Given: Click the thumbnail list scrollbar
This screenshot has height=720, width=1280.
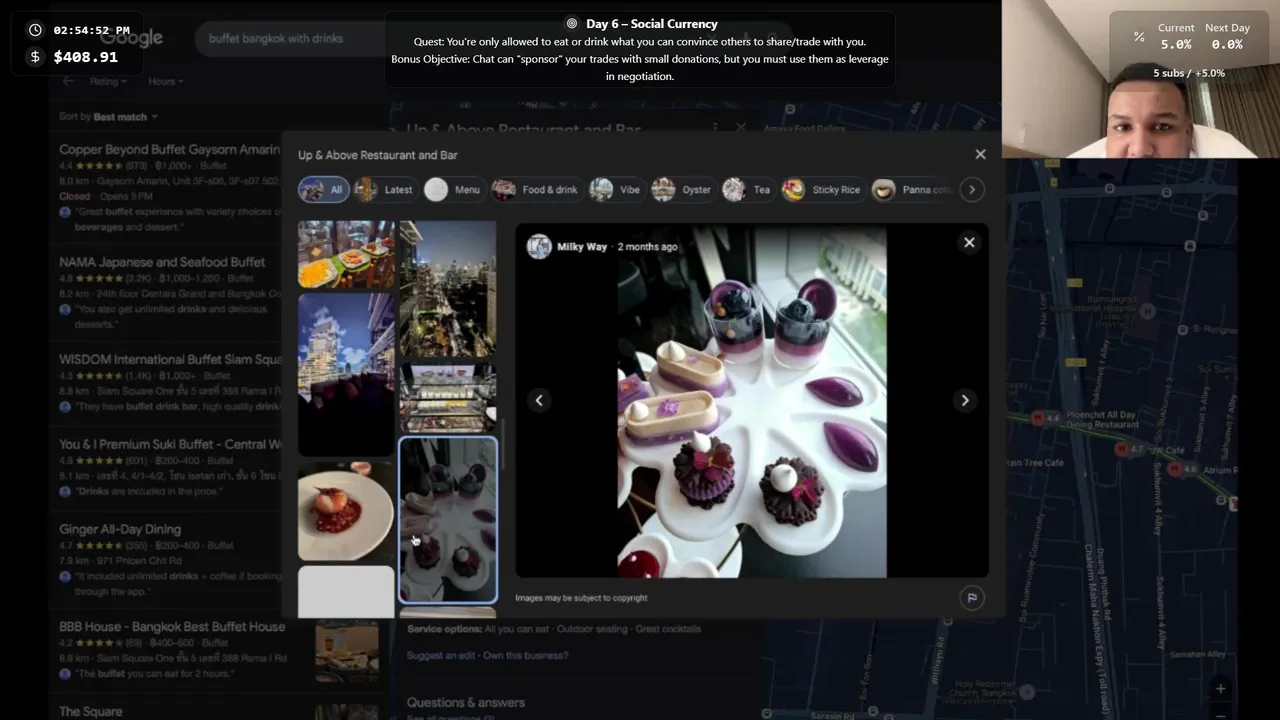Looking at the screenshot, I should click(x=503, y=445).
